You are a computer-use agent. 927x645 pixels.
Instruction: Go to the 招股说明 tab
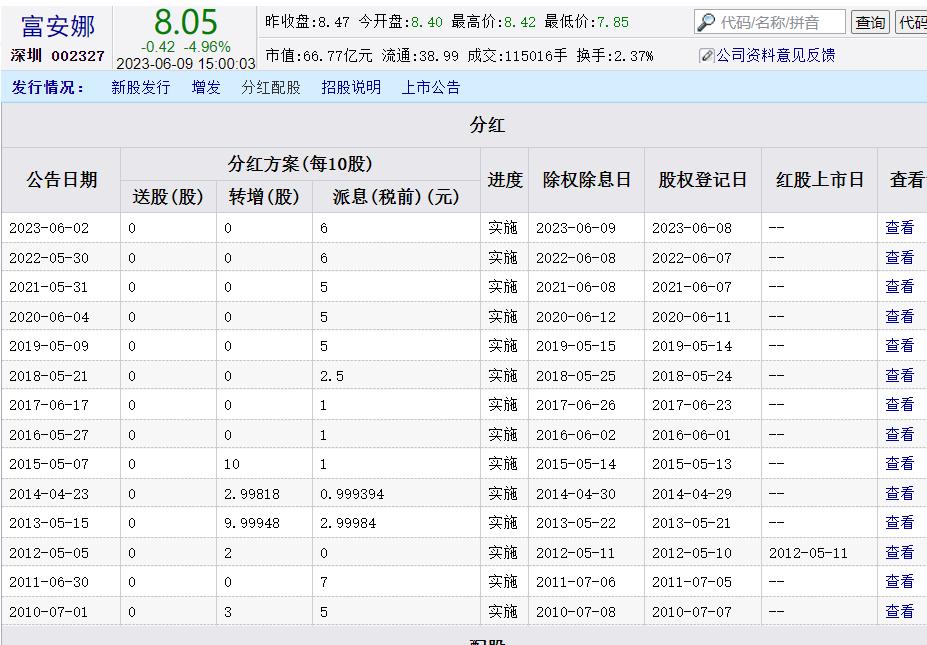(351, 88)
